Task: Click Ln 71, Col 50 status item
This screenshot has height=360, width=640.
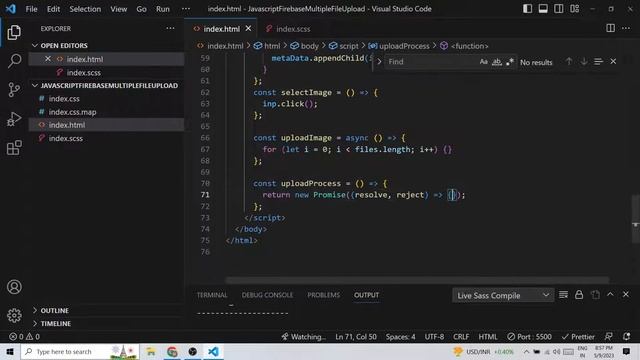Action: pos(356,337)
